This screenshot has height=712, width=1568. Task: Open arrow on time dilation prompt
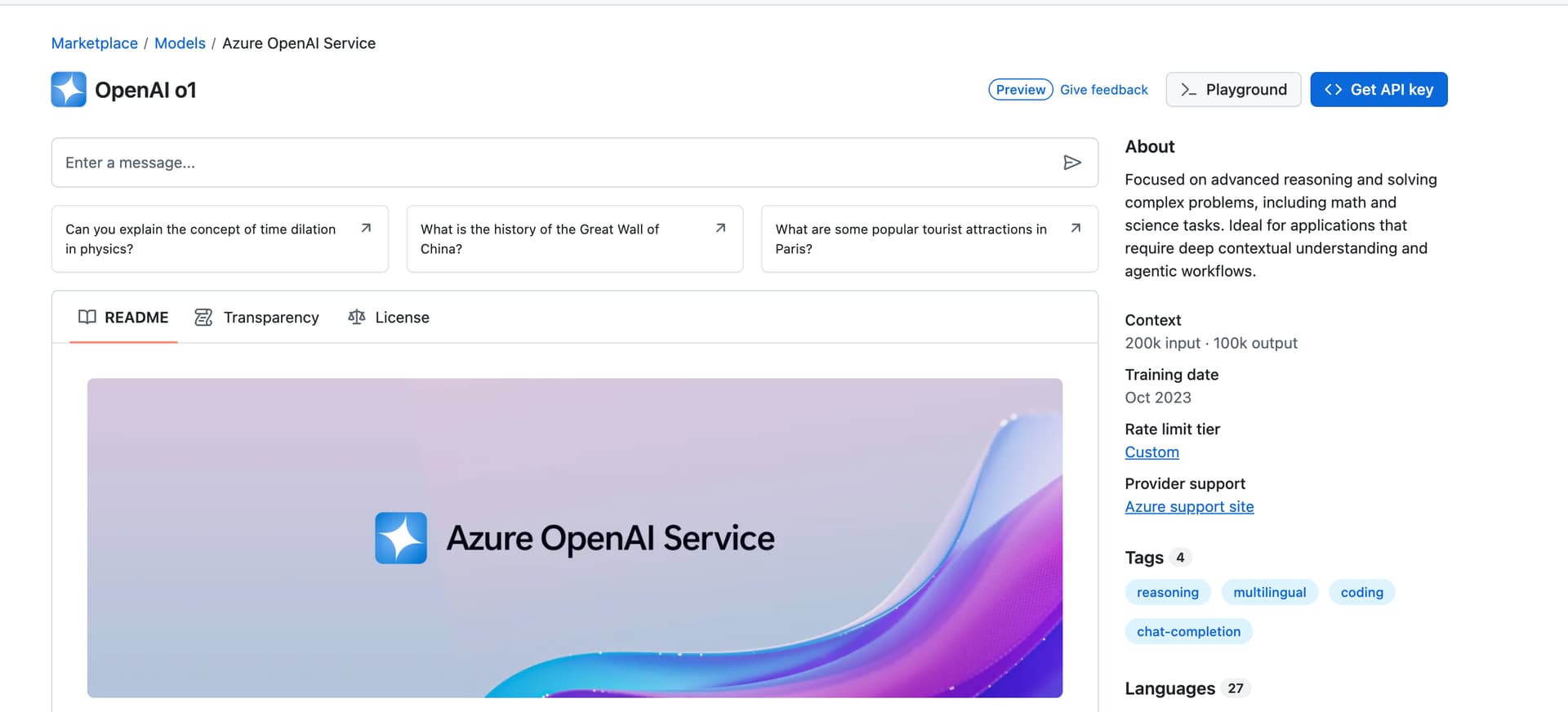366,229
